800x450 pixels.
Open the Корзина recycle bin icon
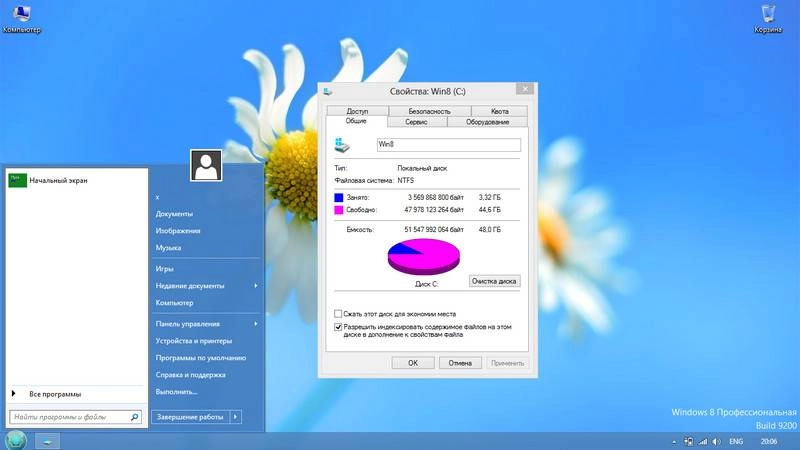[768, 19]
